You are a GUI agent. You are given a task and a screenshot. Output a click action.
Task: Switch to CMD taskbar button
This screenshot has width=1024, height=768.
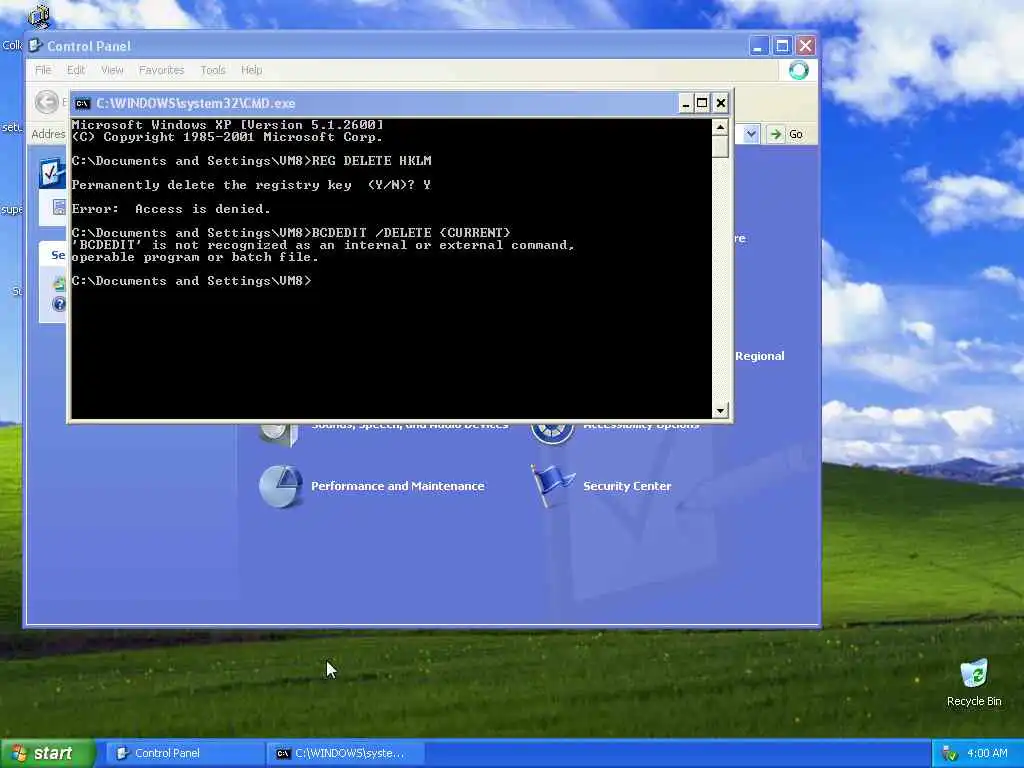coord(345,753)
